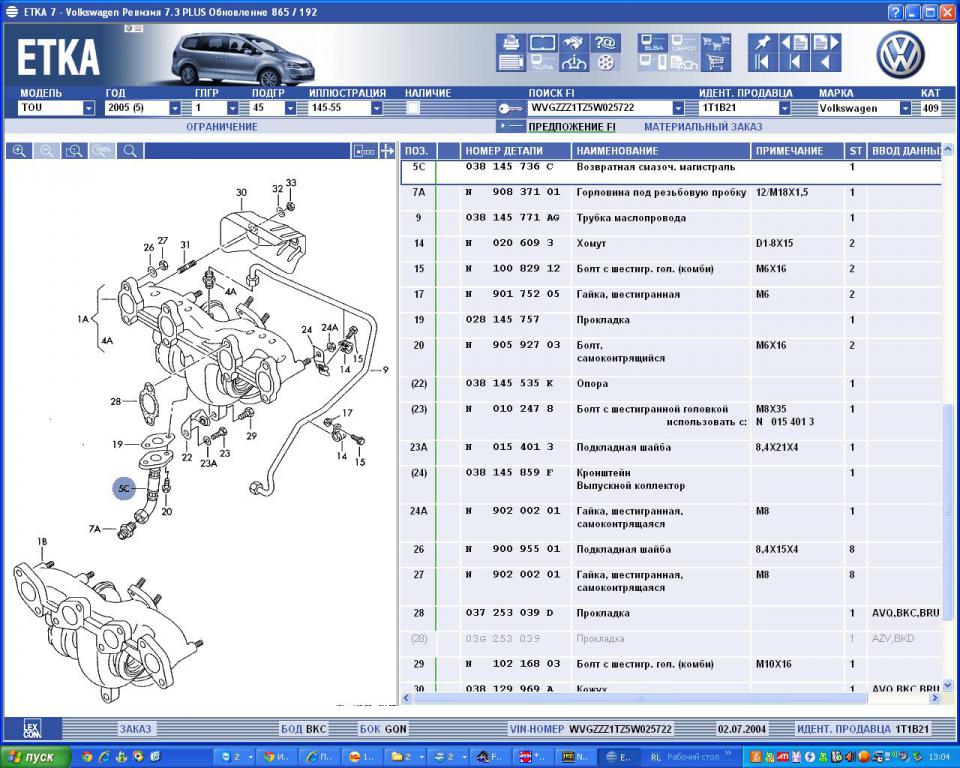Click the highlighted 5C callout in the diagram
960x768 pixels.
[124, 488]
